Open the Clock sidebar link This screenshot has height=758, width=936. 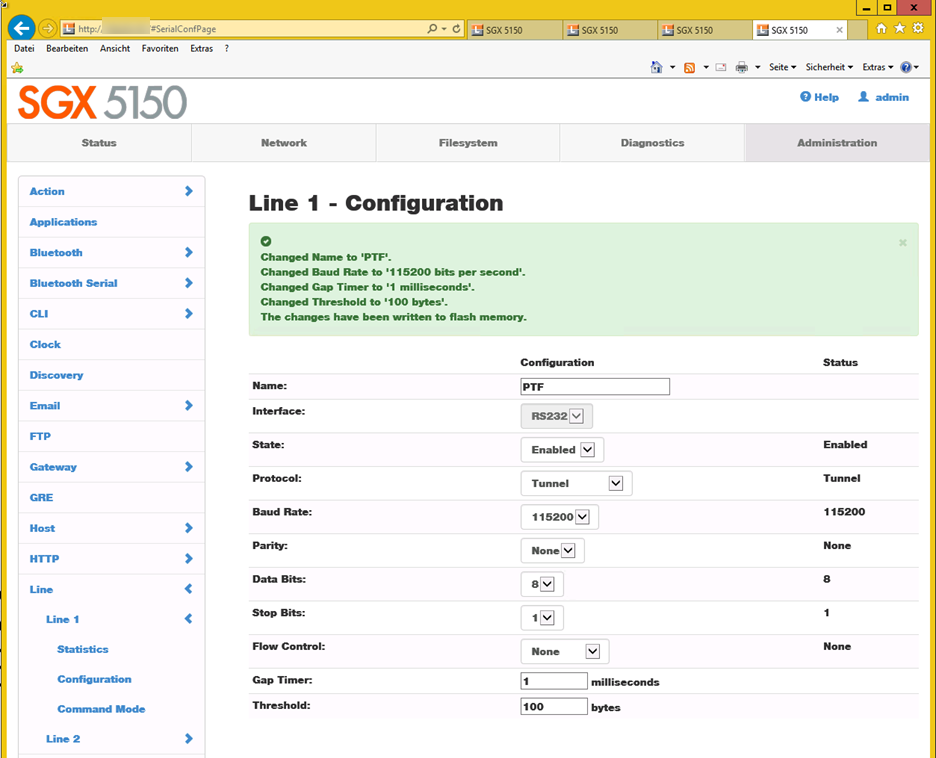(45, 344)
